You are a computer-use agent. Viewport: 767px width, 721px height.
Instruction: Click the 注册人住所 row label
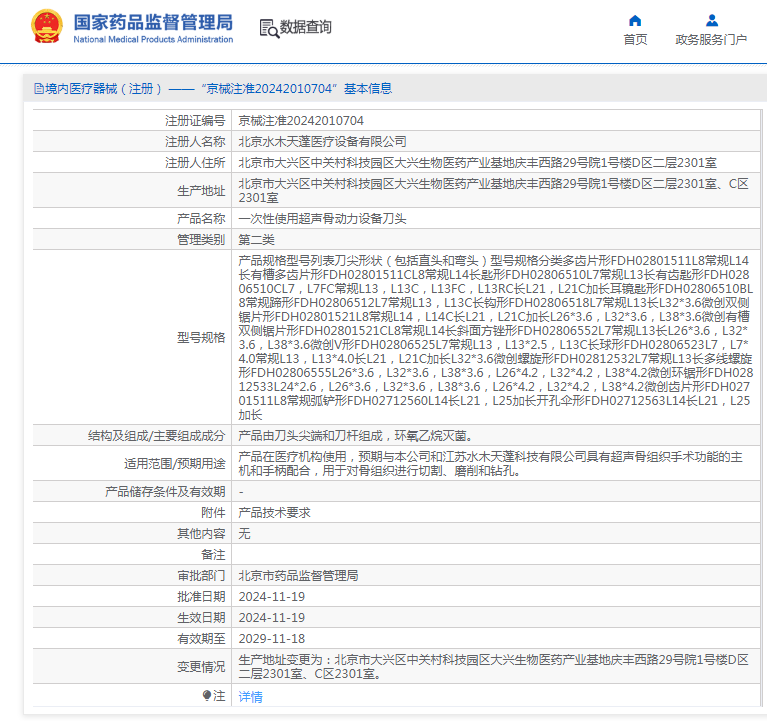[195, 163]
